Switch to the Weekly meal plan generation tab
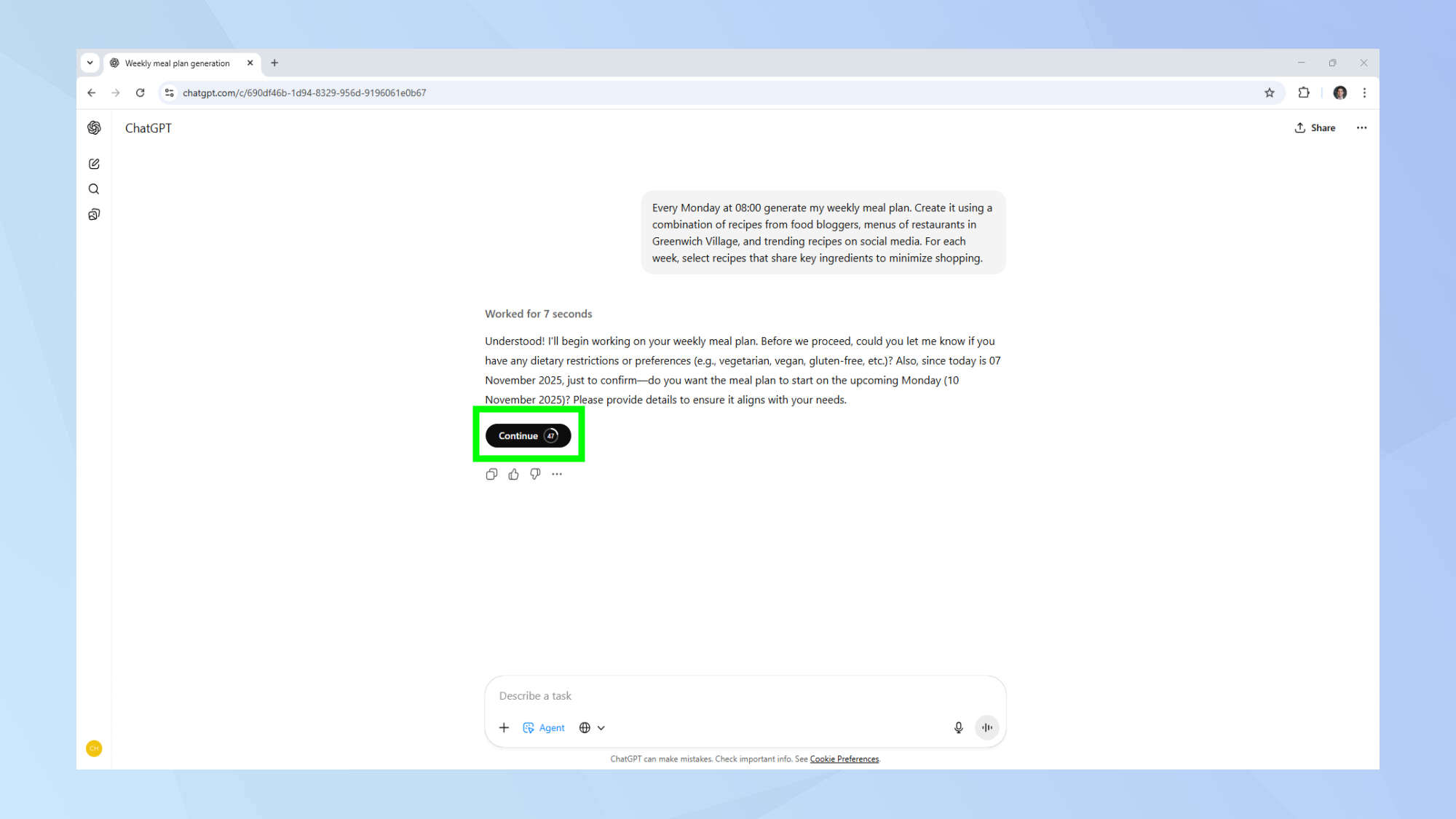 [175, 63]
